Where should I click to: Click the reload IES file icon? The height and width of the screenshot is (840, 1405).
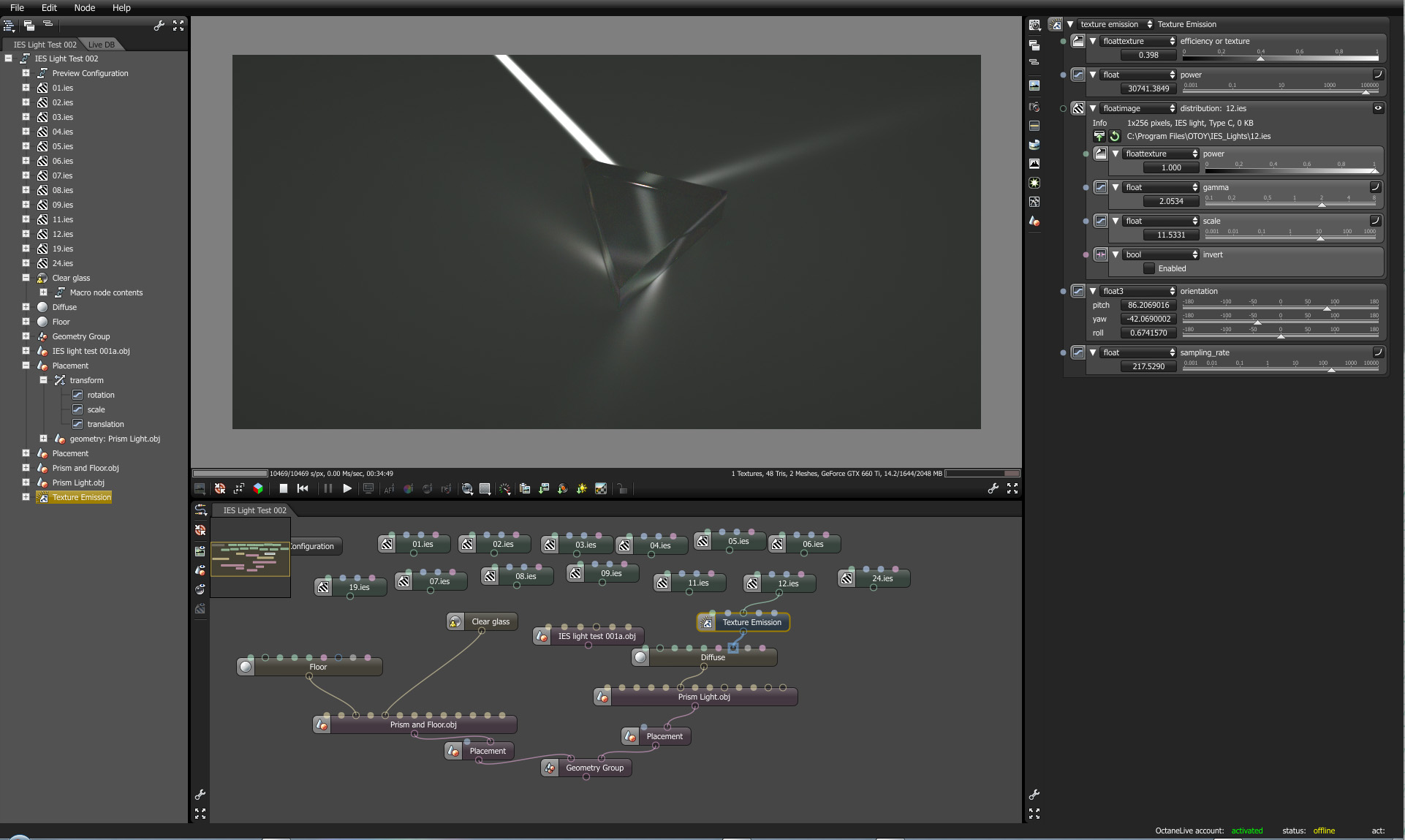(1115, 136)
